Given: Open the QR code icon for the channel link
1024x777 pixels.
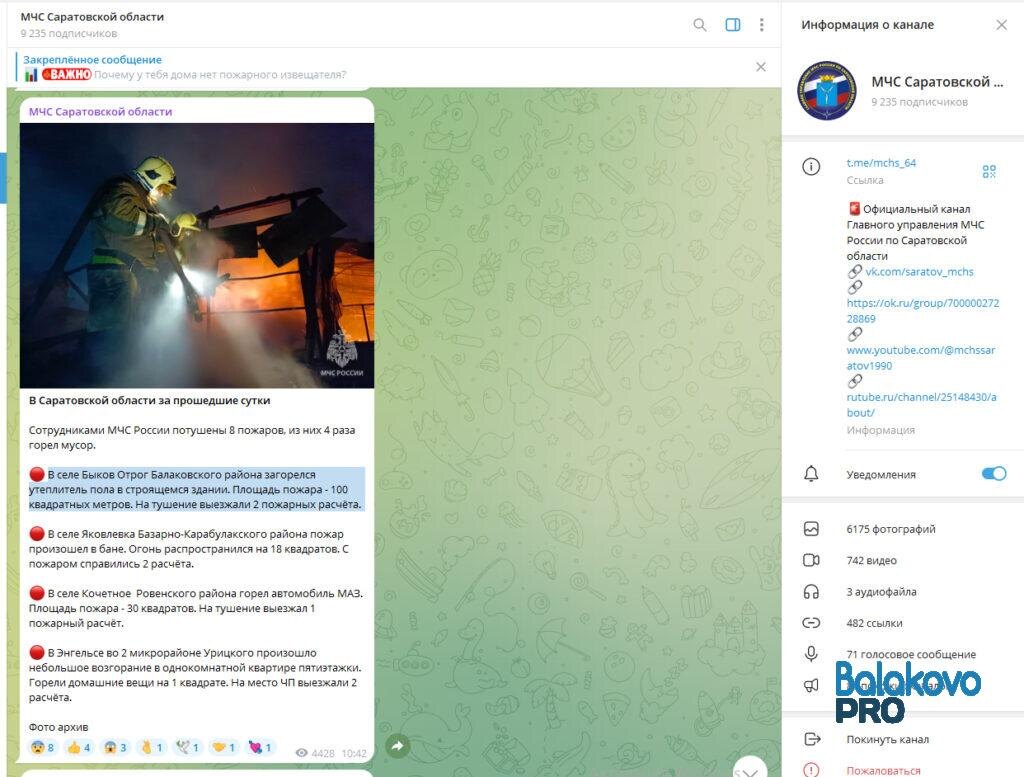Looking at the screenshot, I should pos(989,171).
